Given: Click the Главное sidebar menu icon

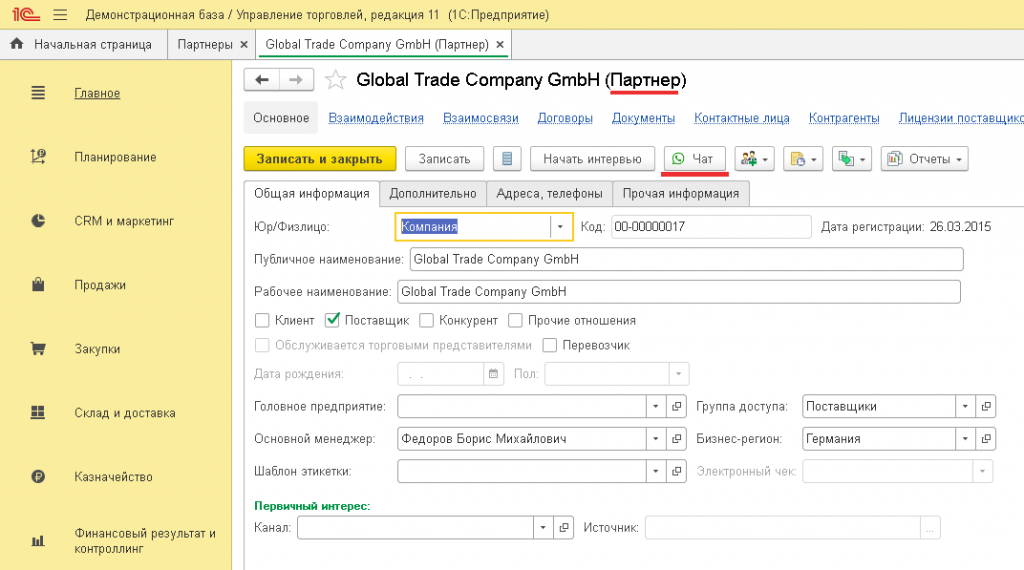Looking at the screenshot, I should tap(38, 93).
